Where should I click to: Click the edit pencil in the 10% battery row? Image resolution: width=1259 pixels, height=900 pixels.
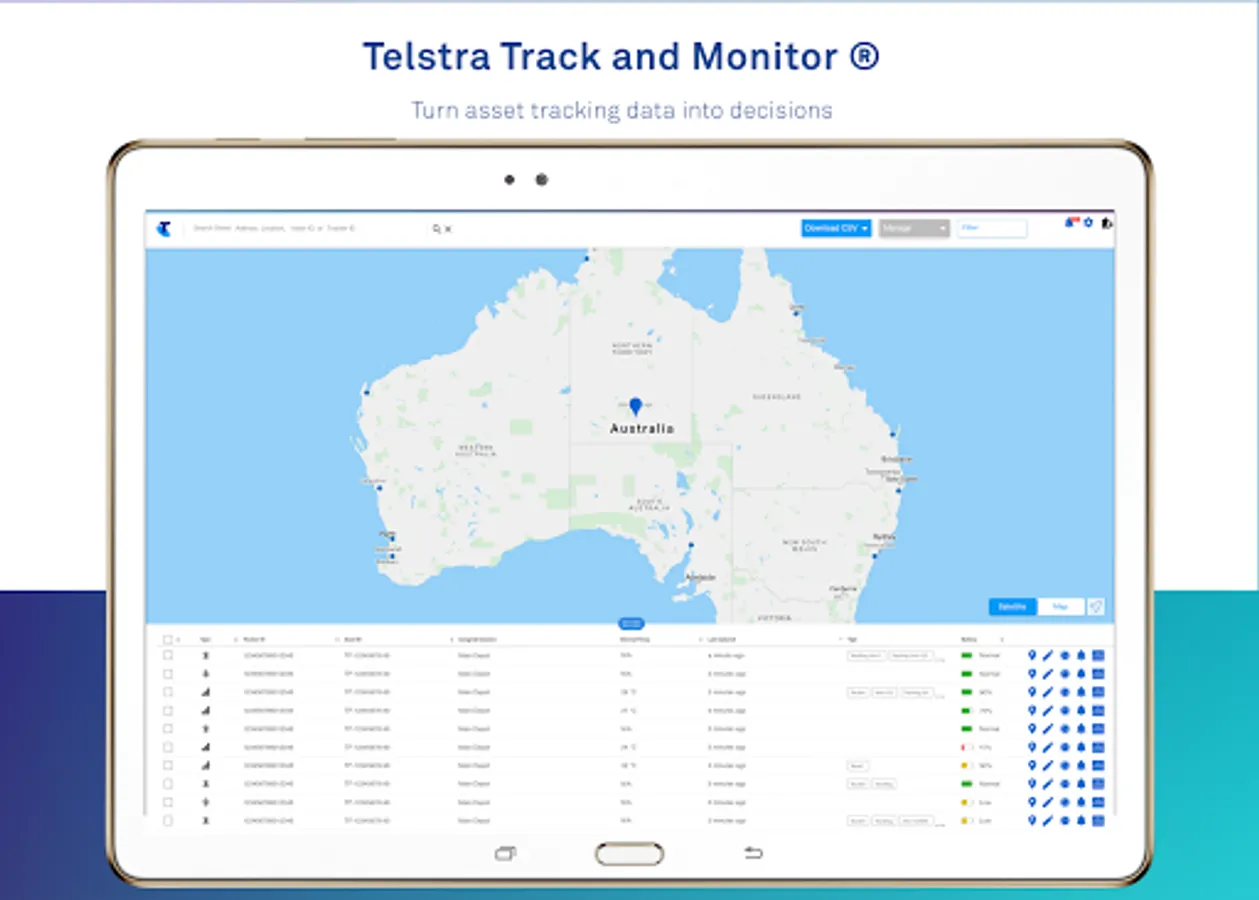1048,747
